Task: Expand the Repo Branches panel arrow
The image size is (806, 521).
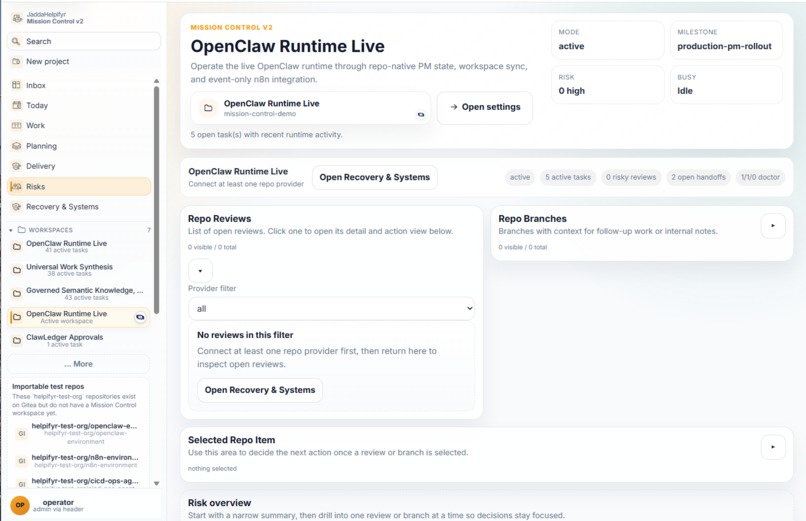Action: click(x=773, y=226)
